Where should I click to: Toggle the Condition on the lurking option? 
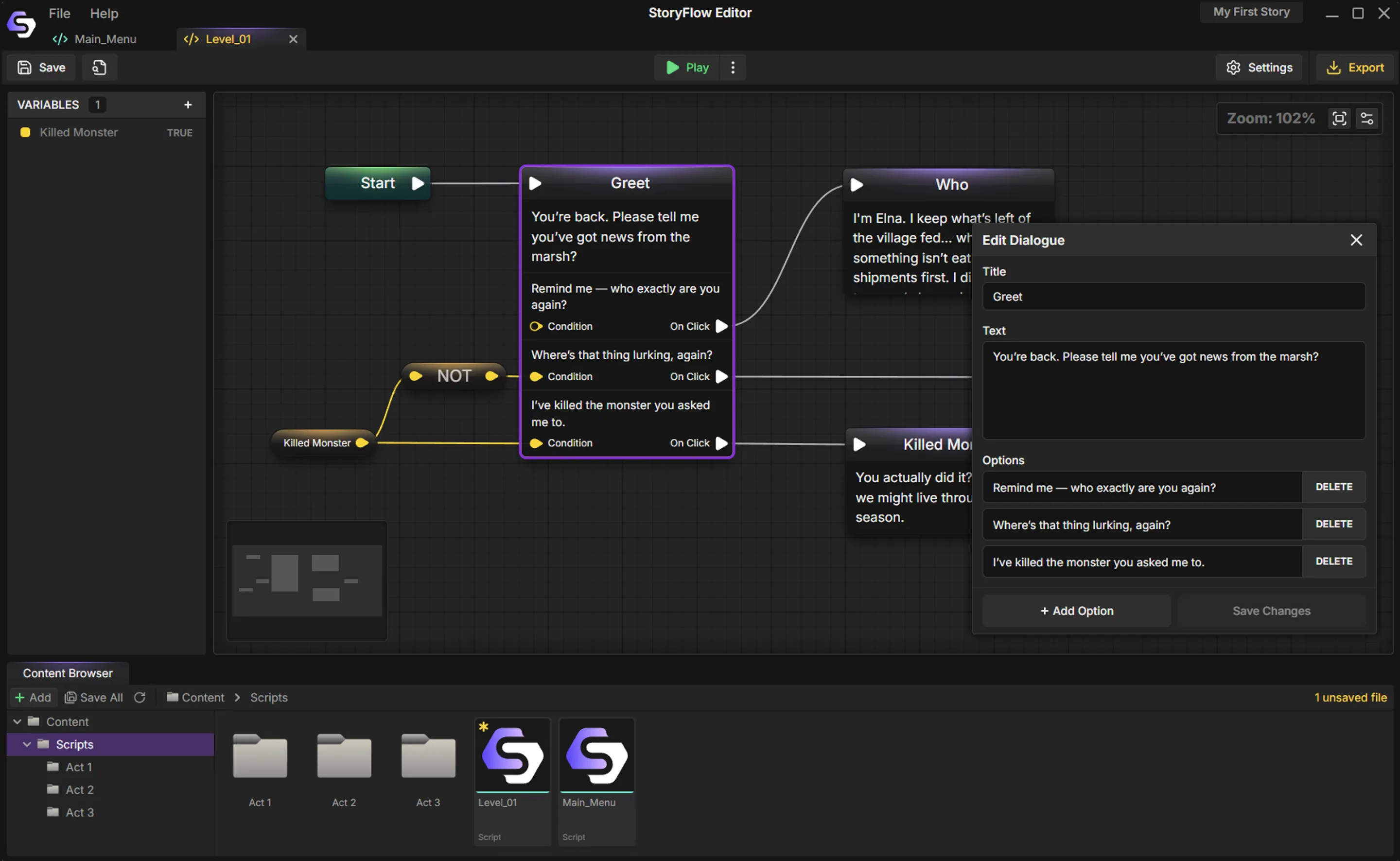pos(536,376)
